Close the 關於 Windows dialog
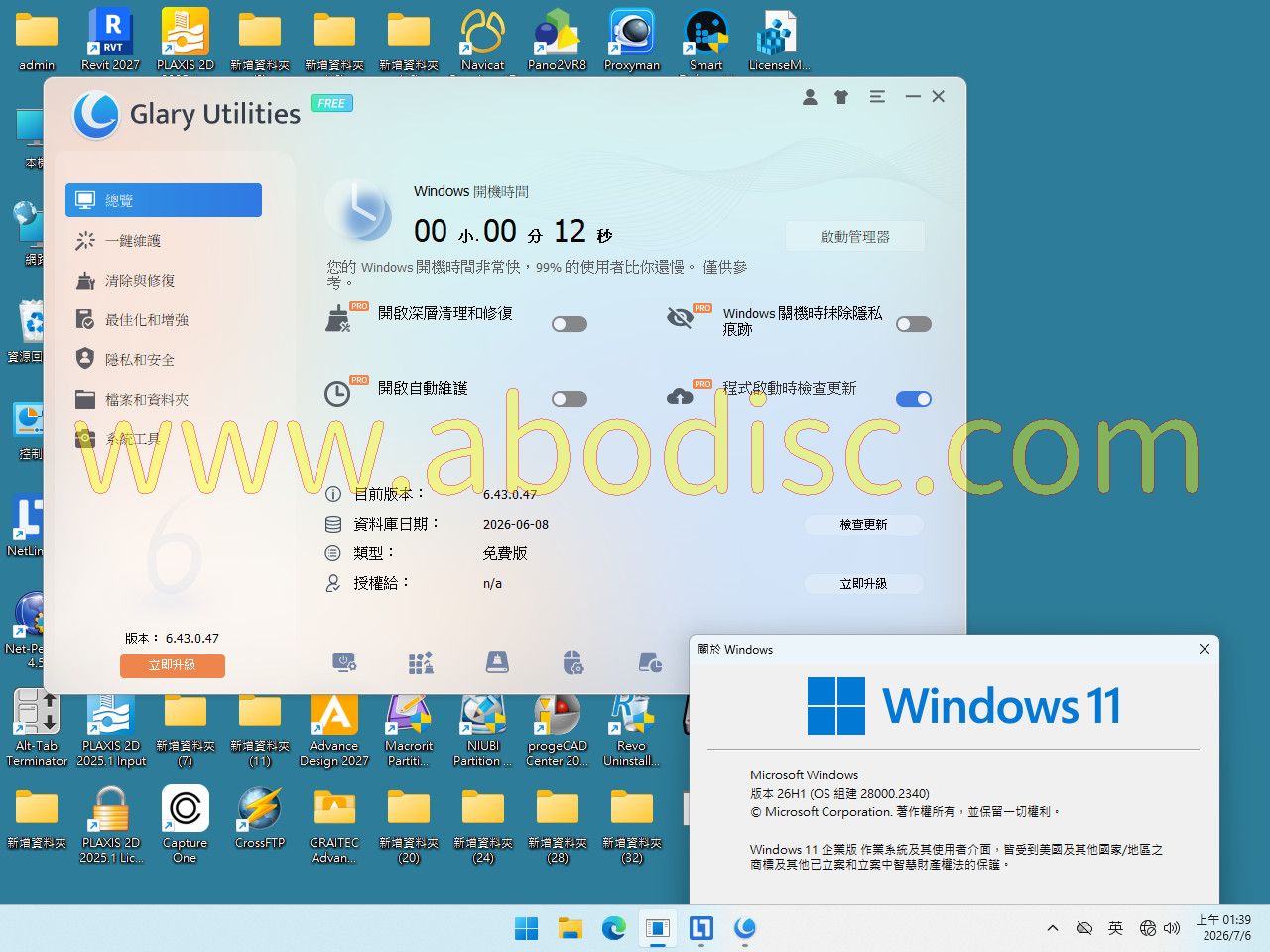This screenshot has width=1270, height=952. click(x=1204, y=649)
